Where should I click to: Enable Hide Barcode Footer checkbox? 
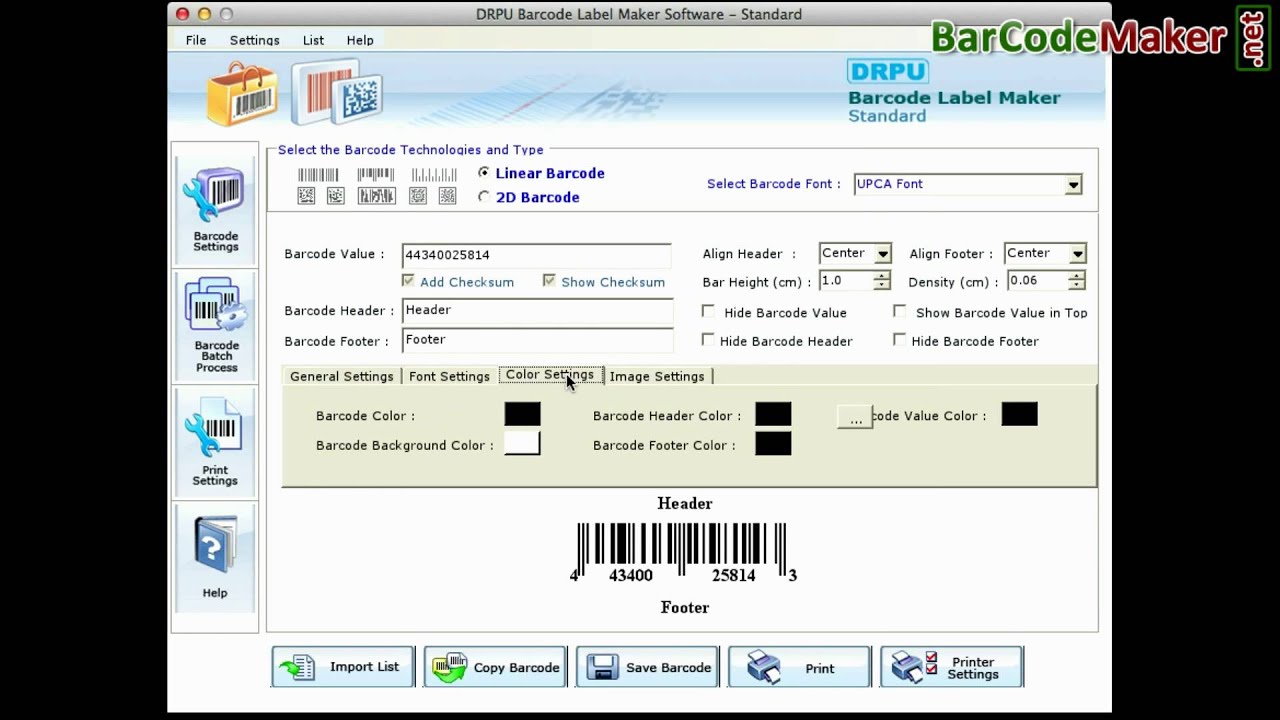pos(900,340)
